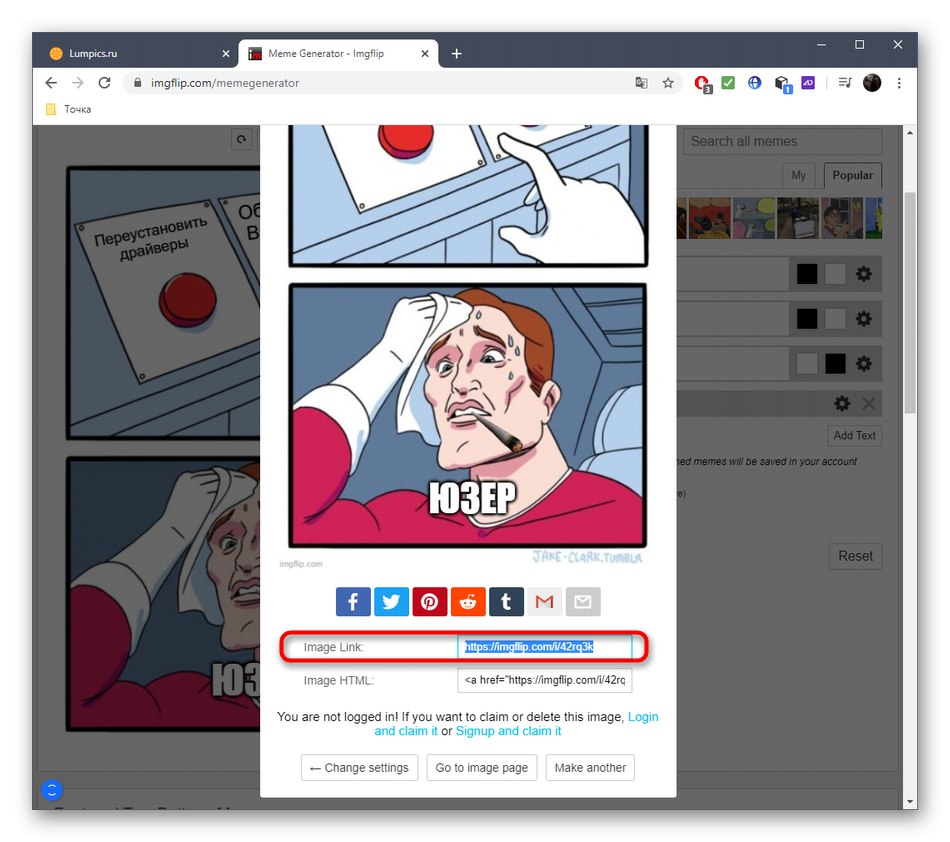The height and width of the screenshot is (842, 950).
Task: Pick second text box black color swatch
Action: pos(806,319)
